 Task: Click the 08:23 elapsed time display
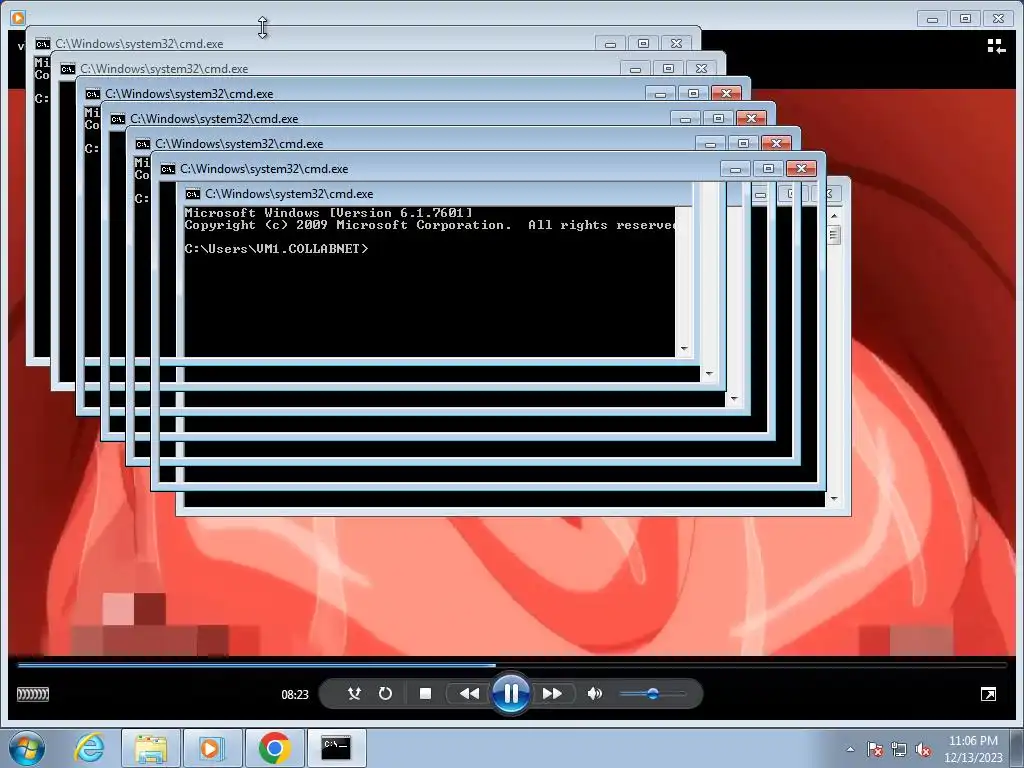pyautogui.click(x=295, y=695)
